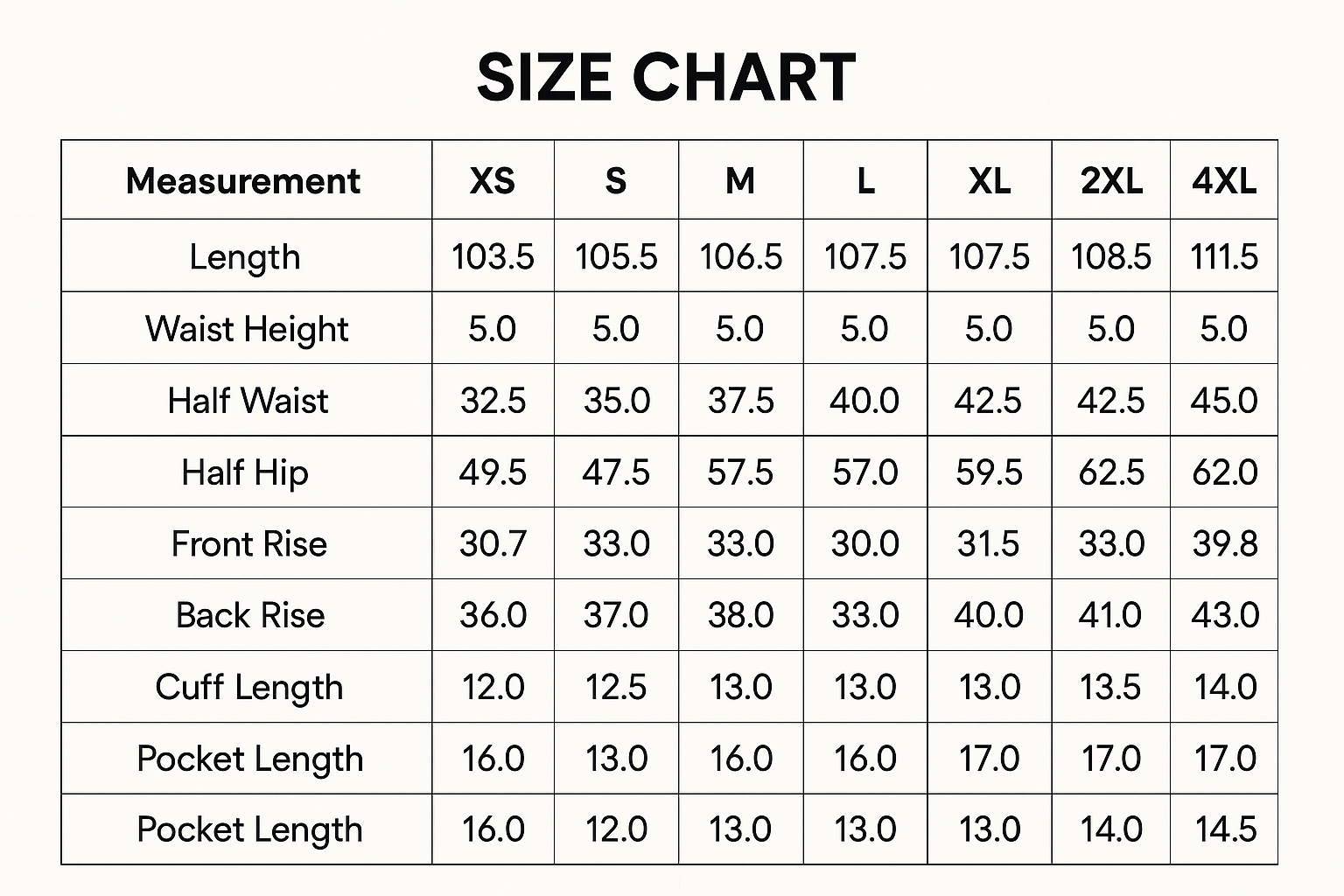Select the Half Waist row label

[x=248, y=401]
